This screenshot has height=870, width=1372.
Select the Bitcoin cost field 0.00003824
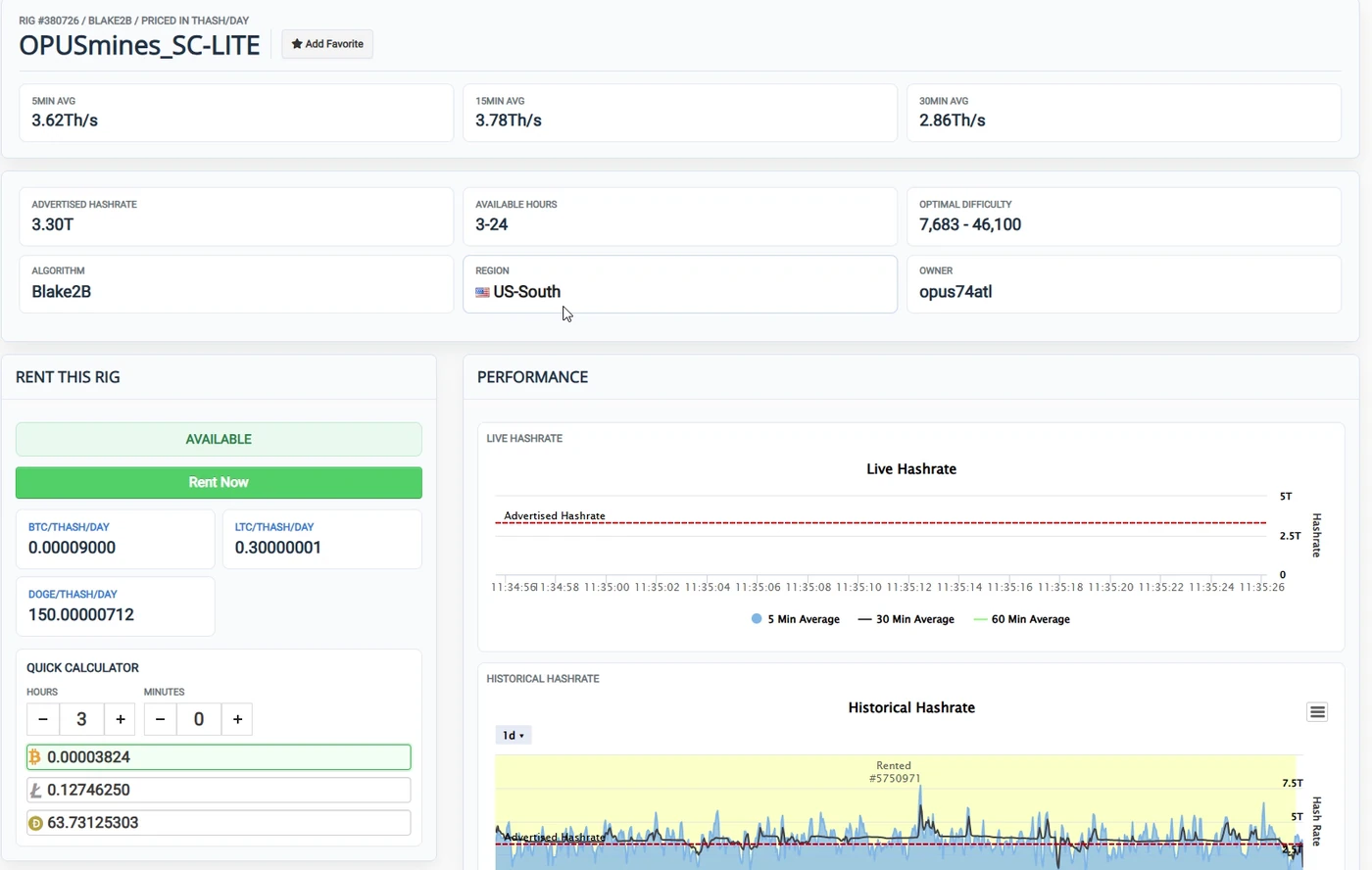tap(219, 757)
